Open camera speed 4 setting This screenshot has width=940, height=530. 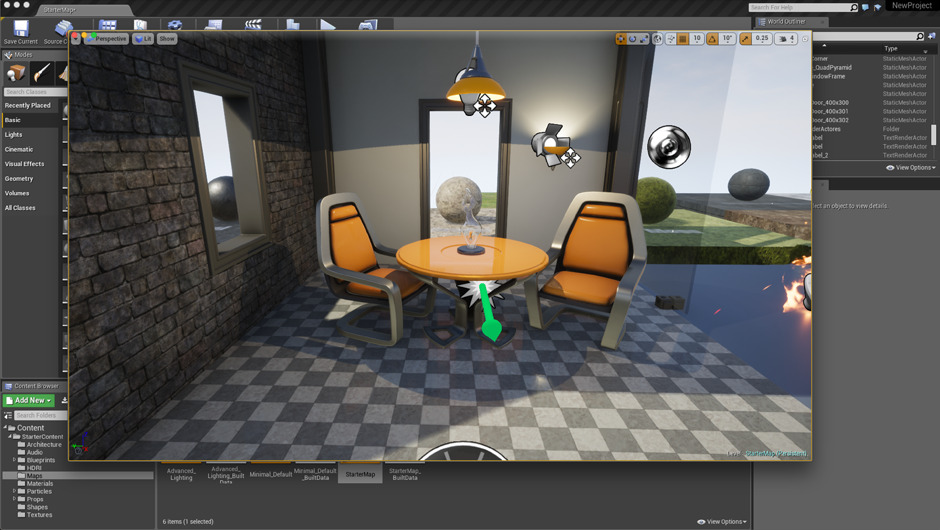[x=787, y=38]
